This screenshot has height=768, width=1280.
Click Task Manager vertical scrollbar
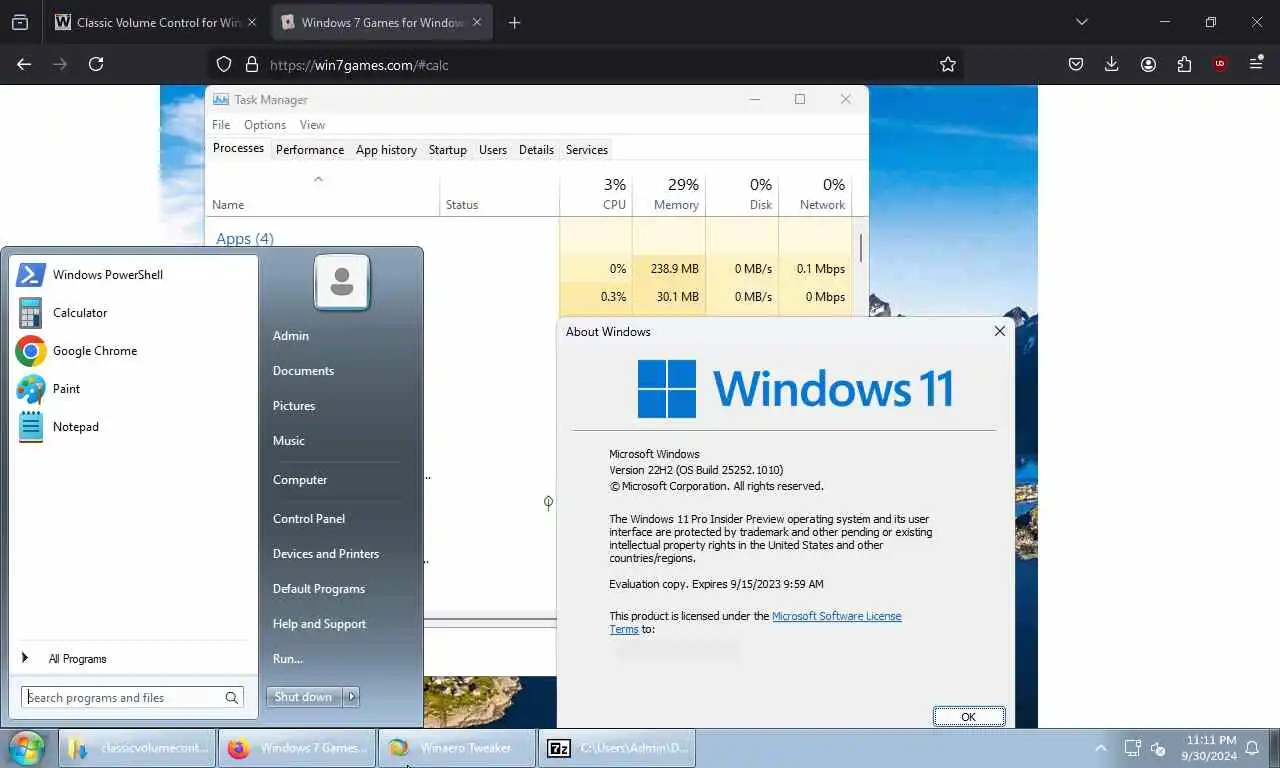[860, 248]
